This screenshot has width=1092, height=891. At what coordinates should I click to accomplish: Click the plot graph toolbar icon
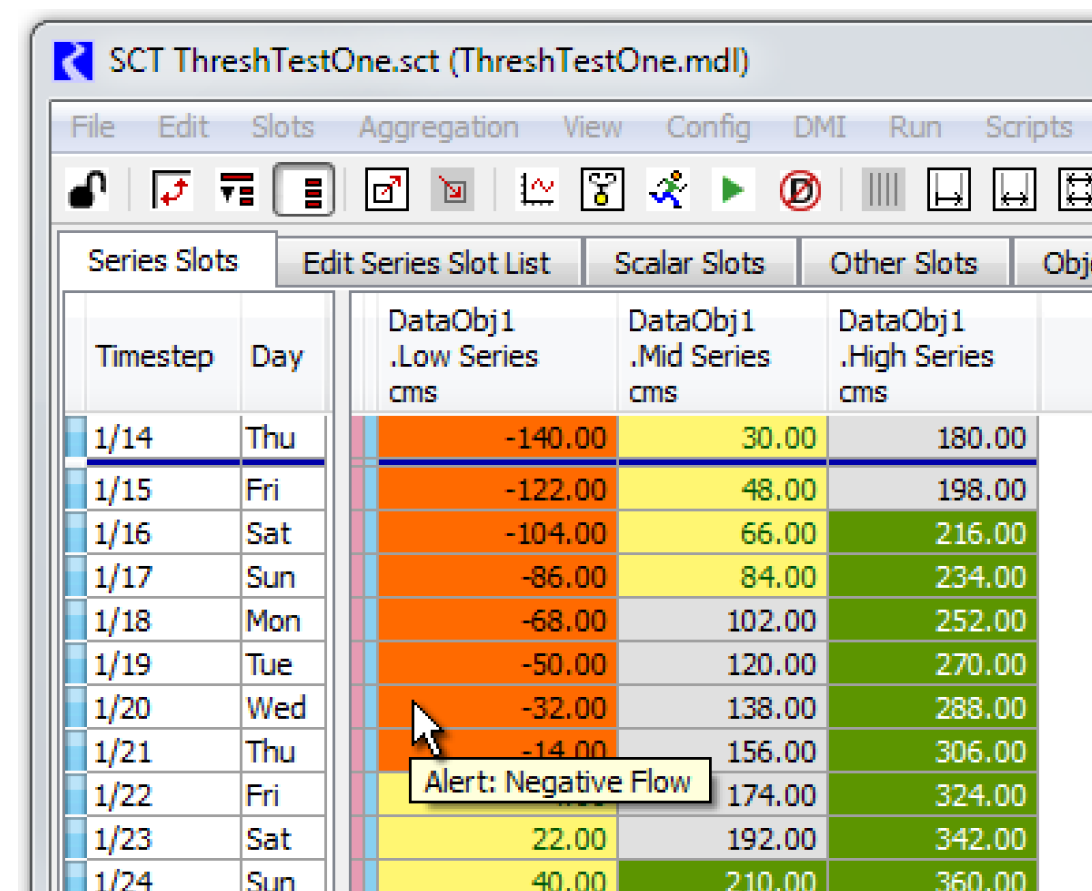tap(538, 189)
